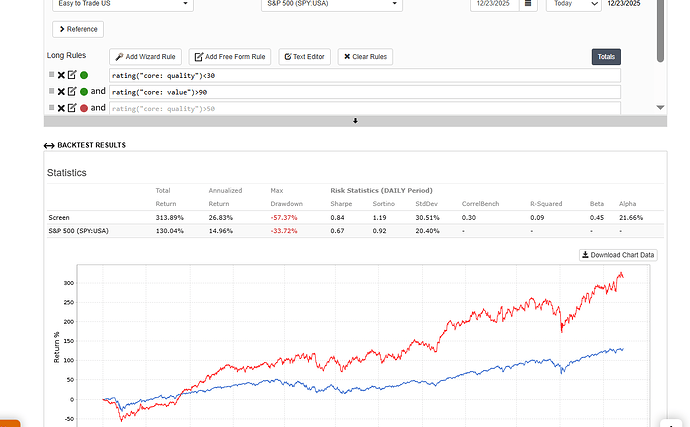The image size is (690, 427).
Task: Remove the disabled quality>50 rule
Action: pos(61,108)
